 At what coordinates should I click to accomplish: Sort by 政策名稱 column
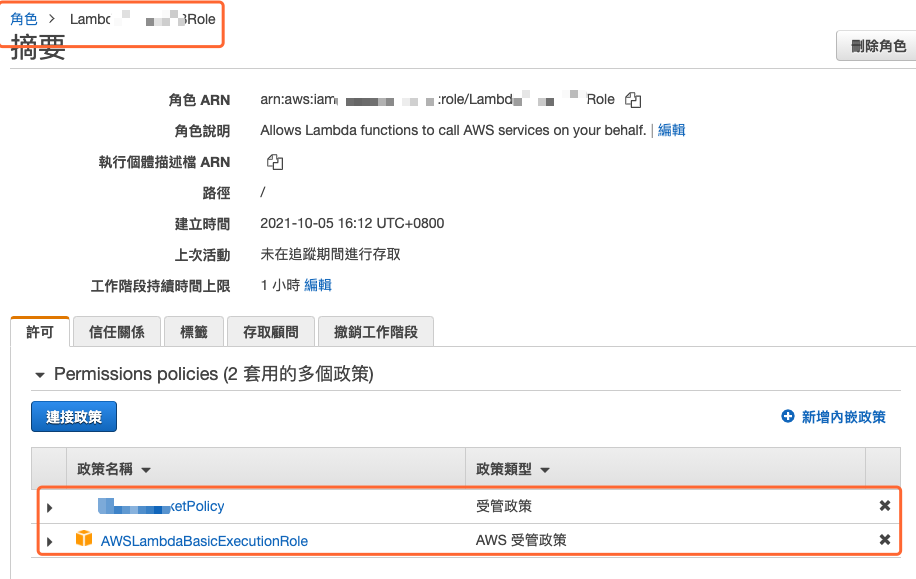pyautogui.click(x=113, y=469)
